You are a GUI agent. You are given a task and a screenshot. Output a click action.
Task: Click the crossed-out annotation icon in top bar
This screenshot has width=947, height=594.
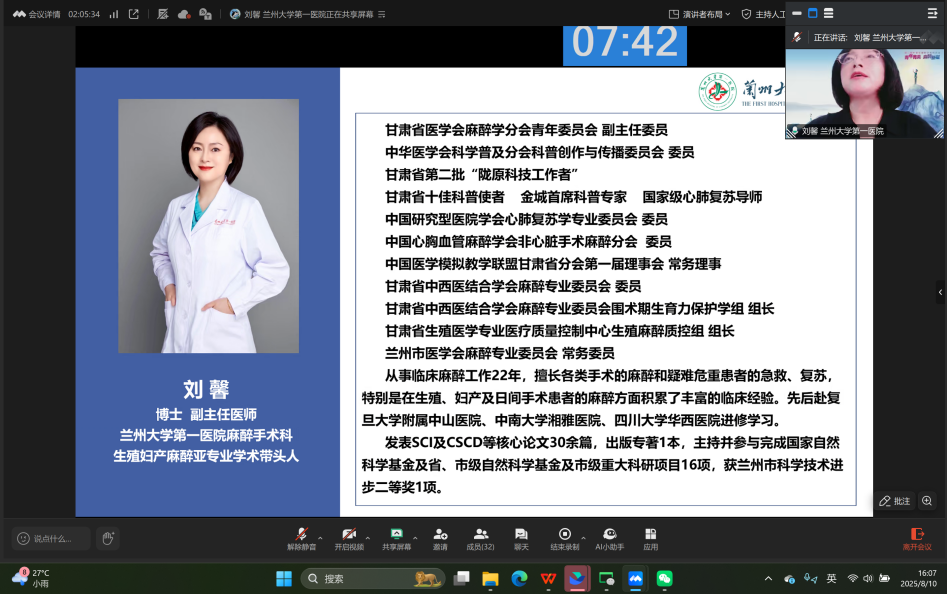(162, 14)
